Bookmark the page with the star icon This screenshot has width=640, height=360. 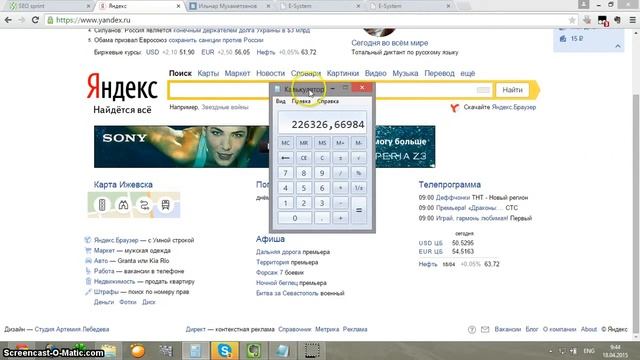pos(572,20)
